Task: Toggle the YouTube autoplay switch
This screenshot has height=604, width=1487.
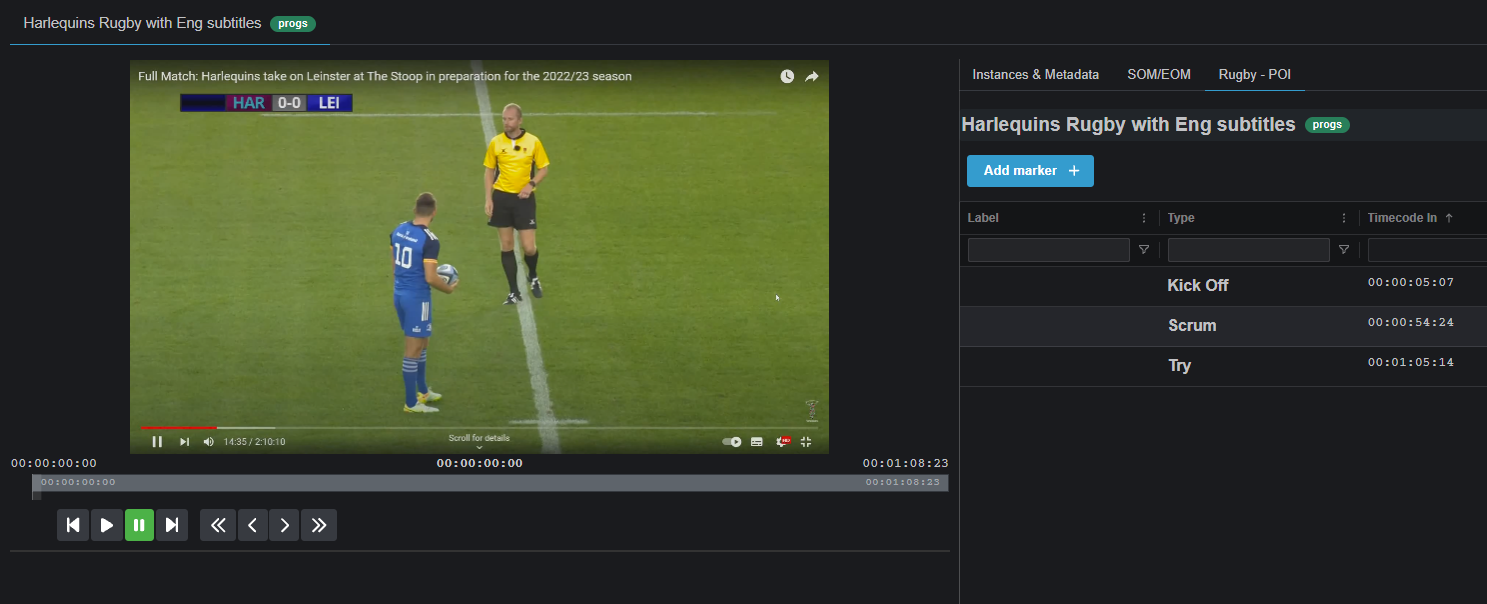Action: (732, 441)
